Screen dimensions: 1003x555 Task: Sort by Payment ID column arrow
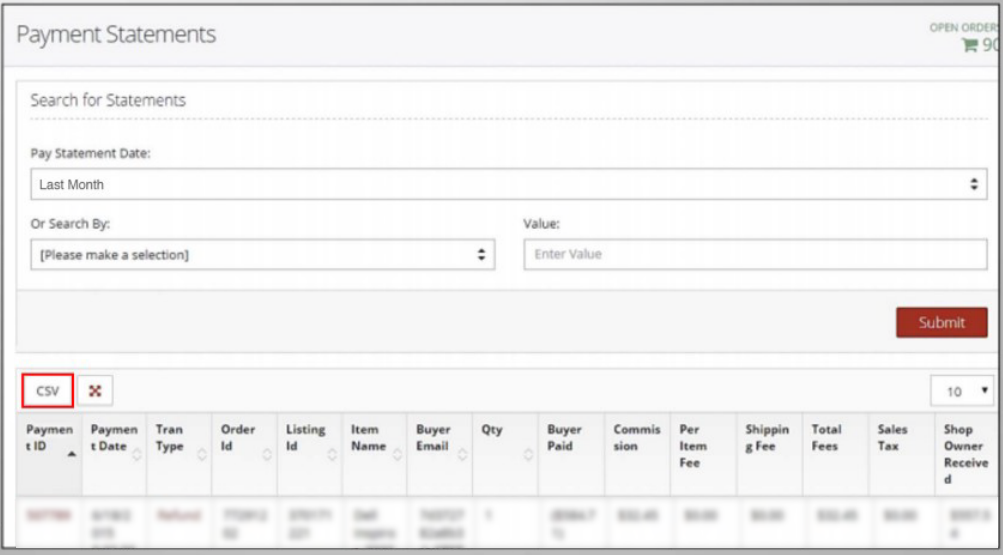point(71,455)
